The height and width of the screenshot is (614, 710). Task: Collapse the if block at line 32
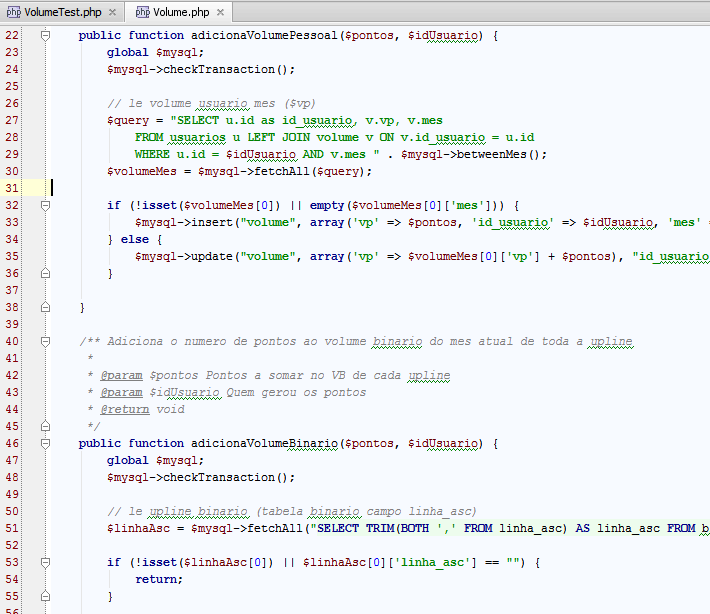(45, 206)
